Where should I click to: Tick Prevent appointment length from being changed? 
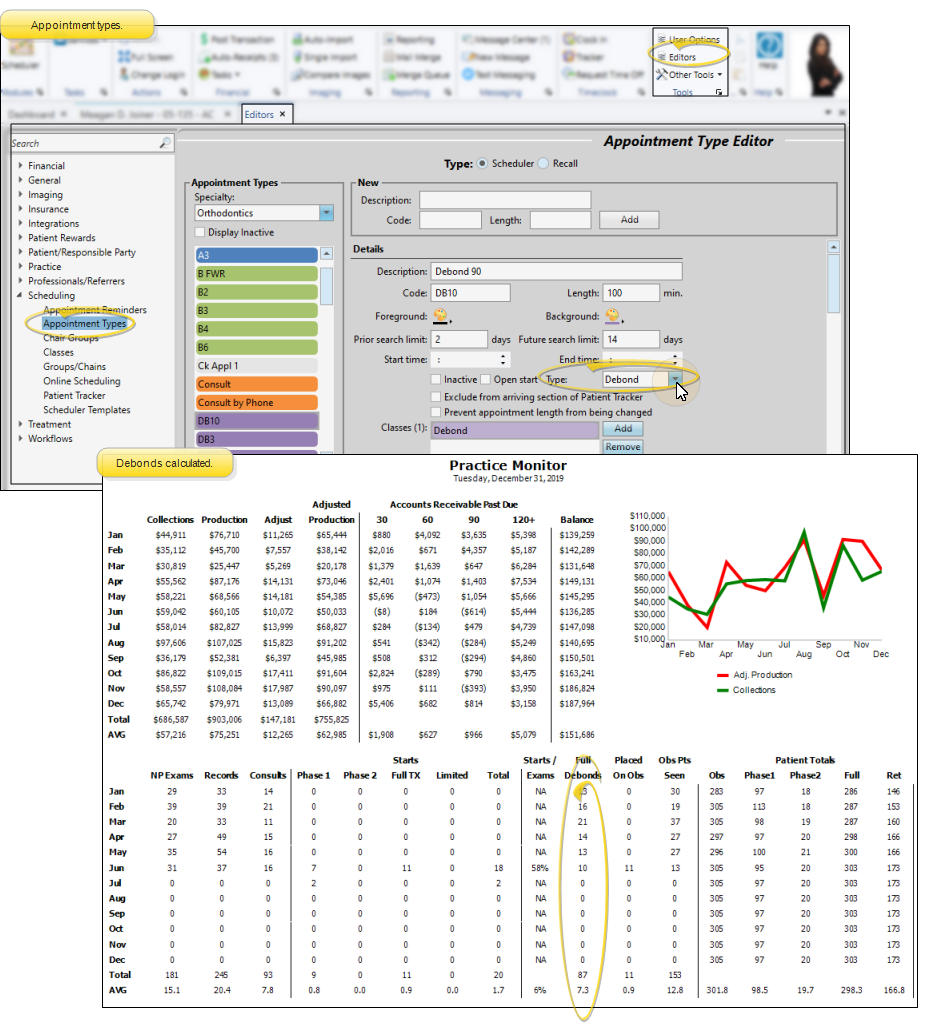point(436,412)
